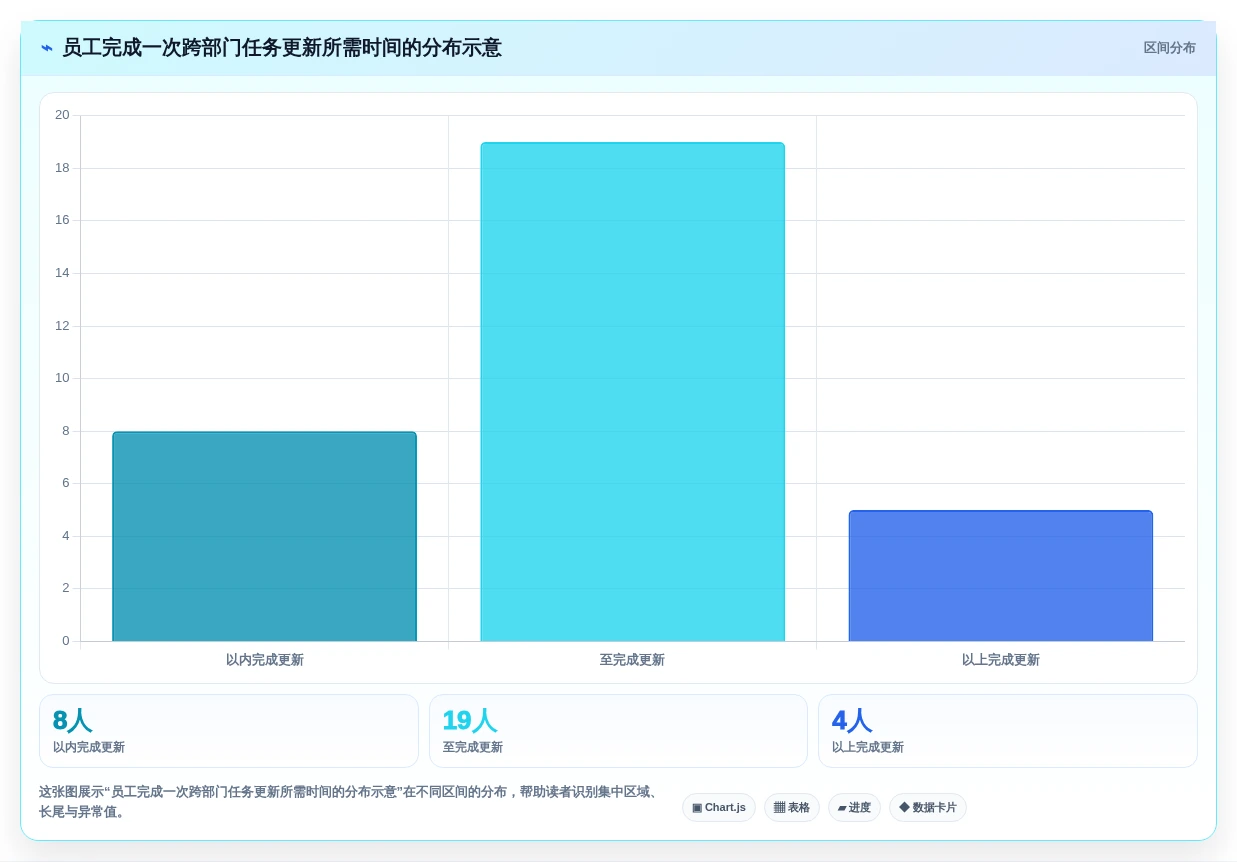Click y-axis value 10

(x=62, y=378)
